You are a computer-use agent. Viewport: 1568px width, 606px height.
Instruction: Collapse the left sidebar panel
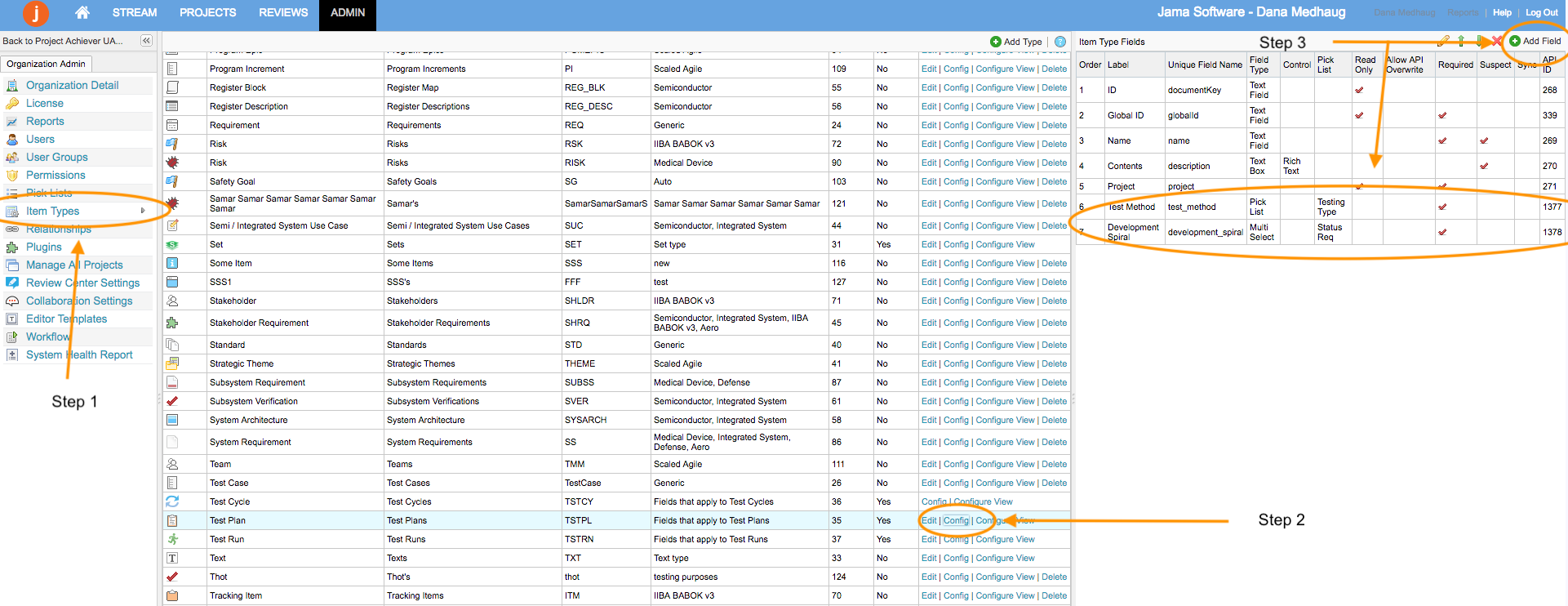146,41
